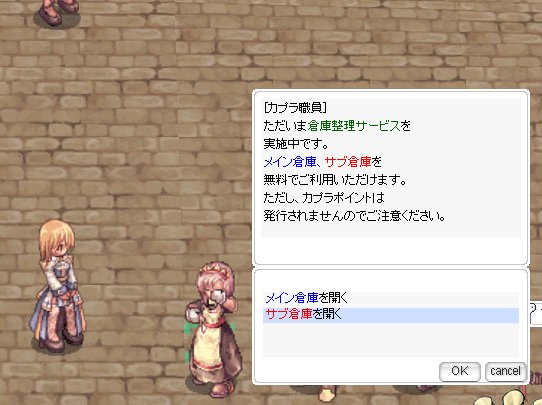Select the highlighted サブ倉庫を開く option
The width and height of the screenshot is (542, 405).
point(391,315)
